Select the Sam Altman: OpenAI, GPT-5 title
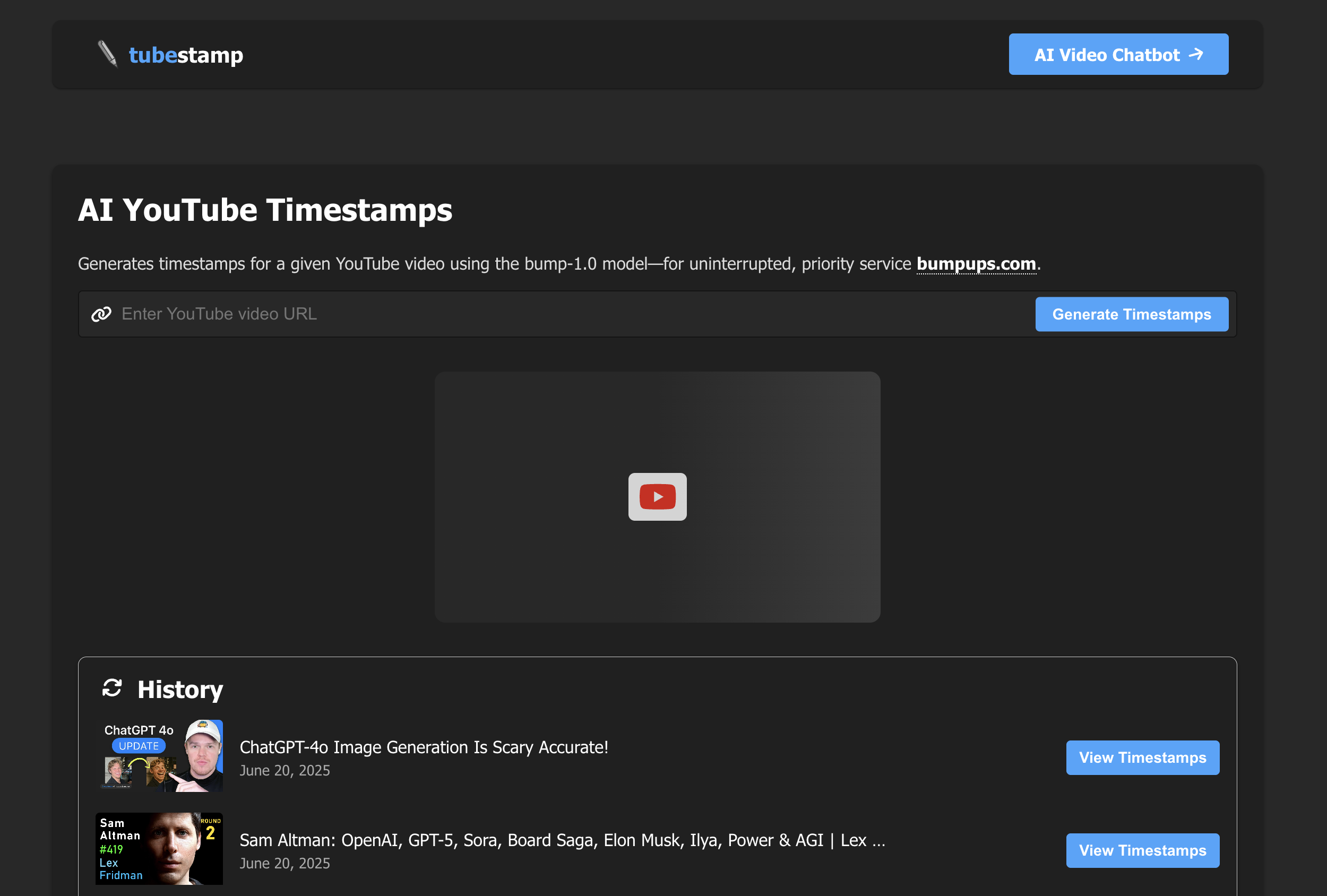 tap(562, 841)
